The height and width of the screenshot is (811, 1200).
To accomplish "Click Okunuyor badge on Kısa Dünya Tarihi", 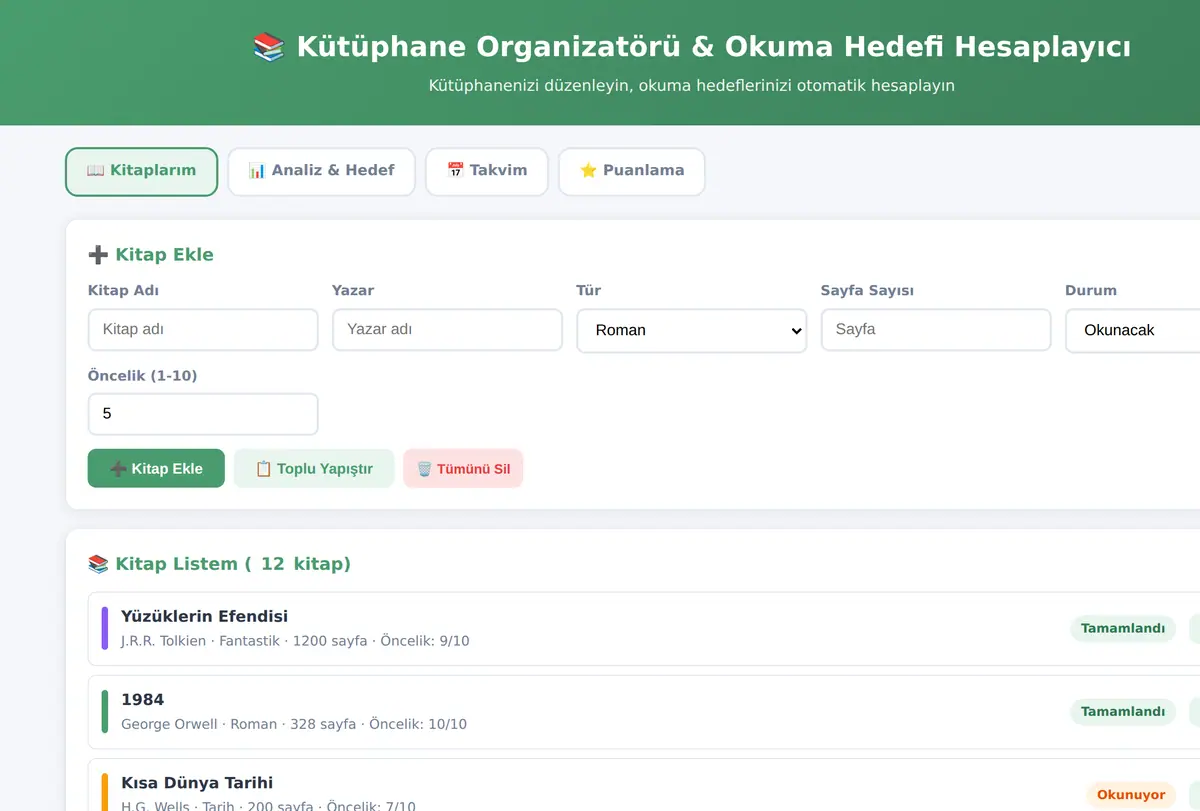I will pyautogui.click(x=1131, y=795).
